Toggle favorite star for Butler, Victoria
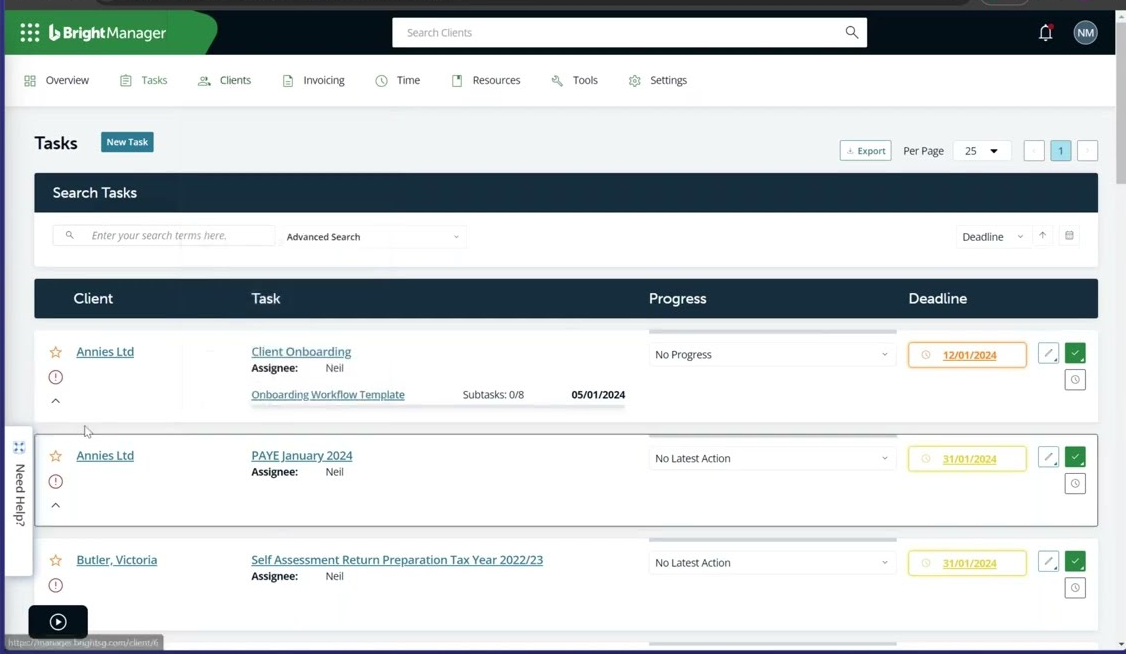The height and width of the screenshot is (654, 1126). click(x=56, y=561)
